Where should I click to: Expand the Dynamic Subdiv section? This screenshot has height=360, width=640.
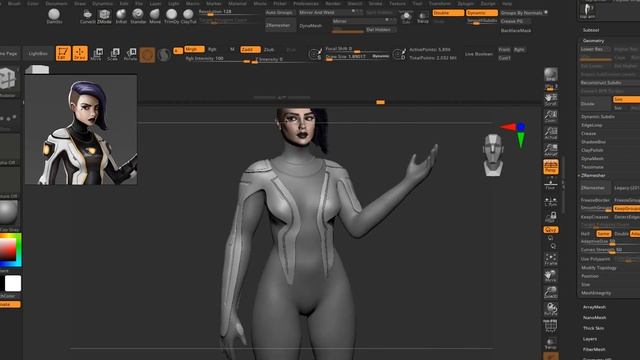coord(598,117)
